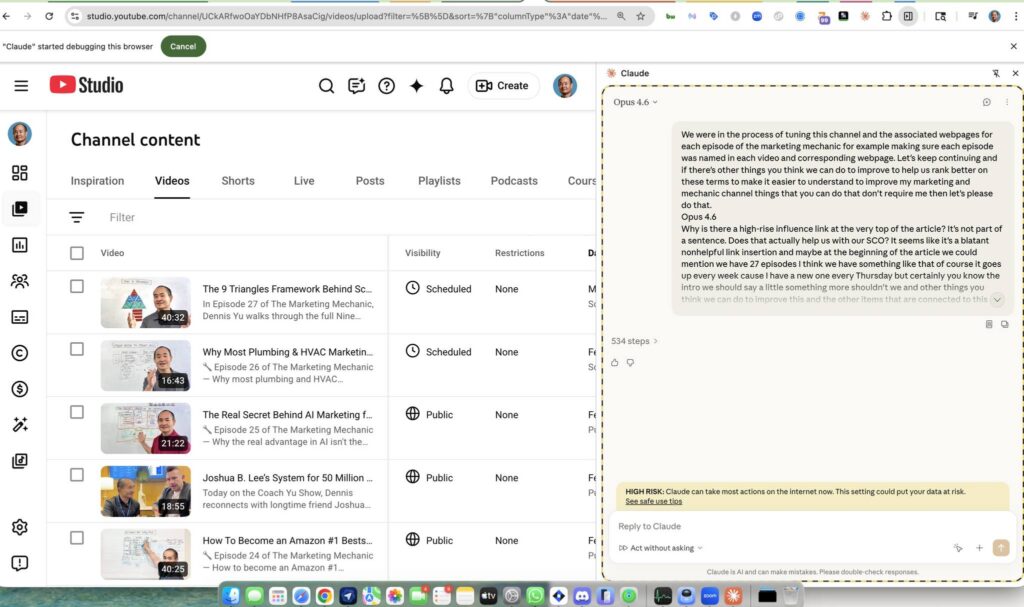Open the Settings gear in sidebar
1024x607 pixels.
coord(20,527)
